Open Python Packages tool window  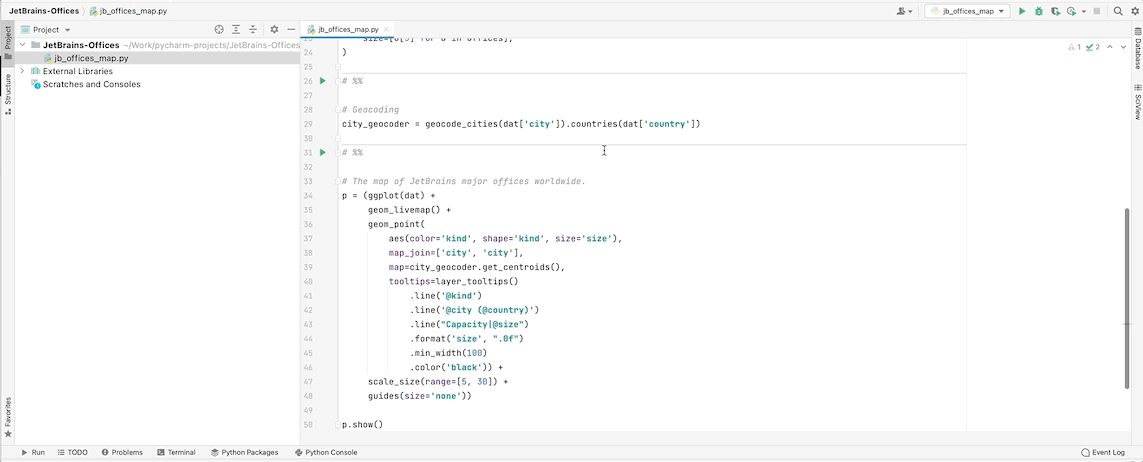click(245, 453)
